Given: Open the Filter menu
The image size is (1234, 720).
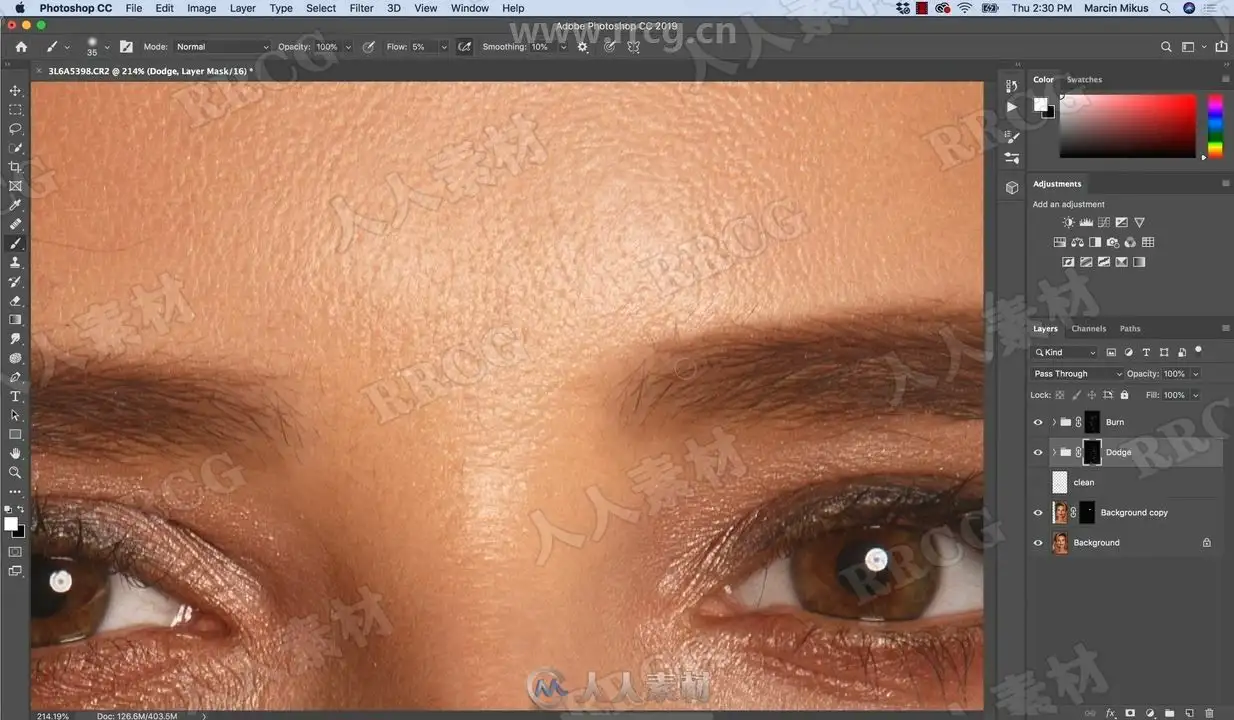Looking at the screenshot, I should tap(361, 8).
